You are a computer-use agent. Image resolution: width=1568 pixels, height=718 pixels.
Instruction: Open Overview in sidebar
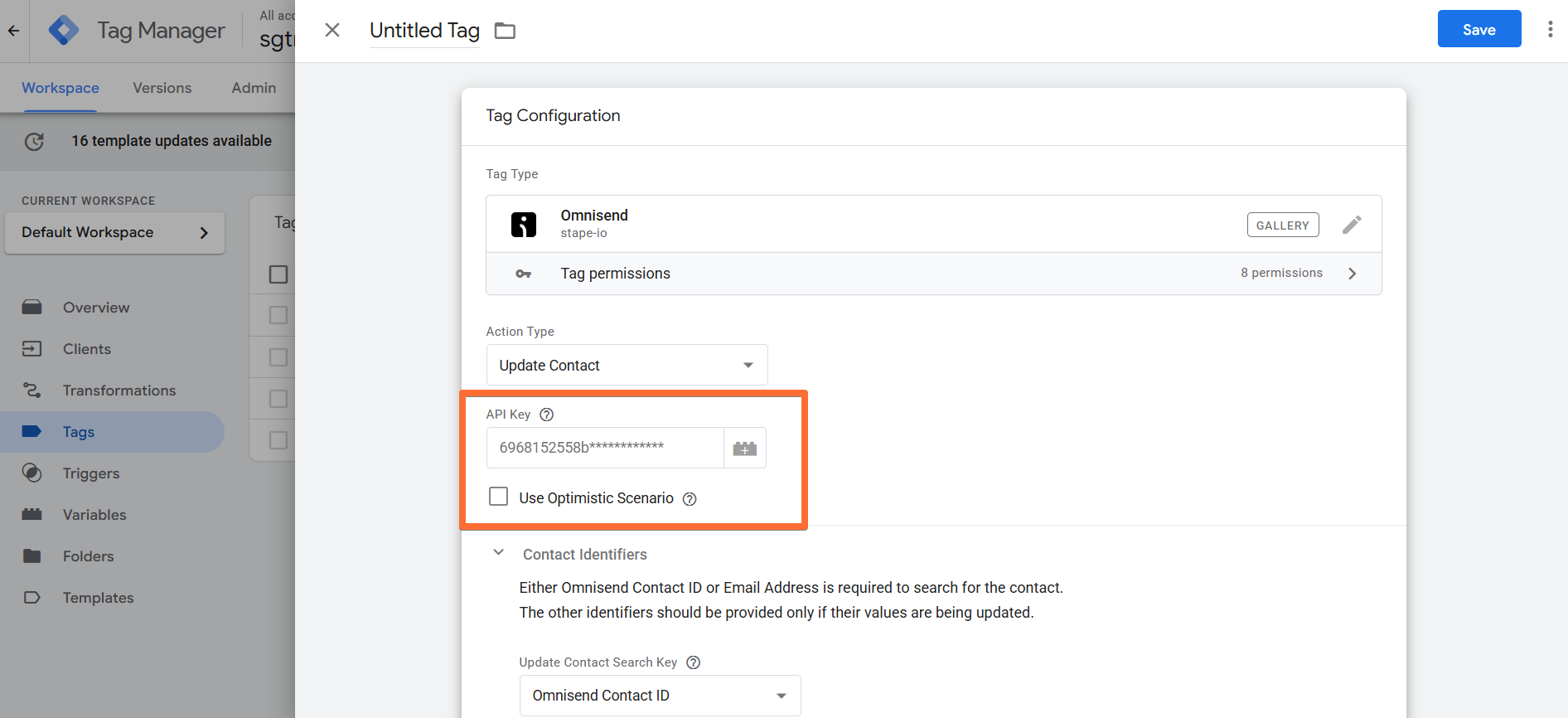point(96,308)
